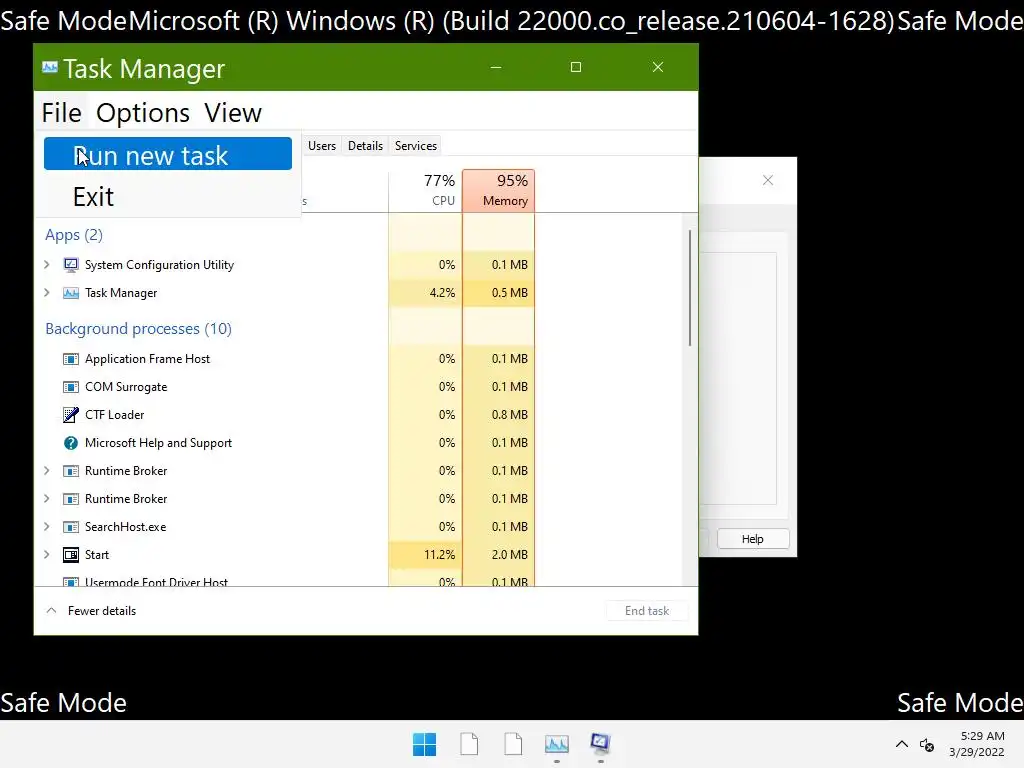Screen dimensions: 1024x768
Task: Click the SearchHost.exe process icon
Action: [x=71, y=526]
